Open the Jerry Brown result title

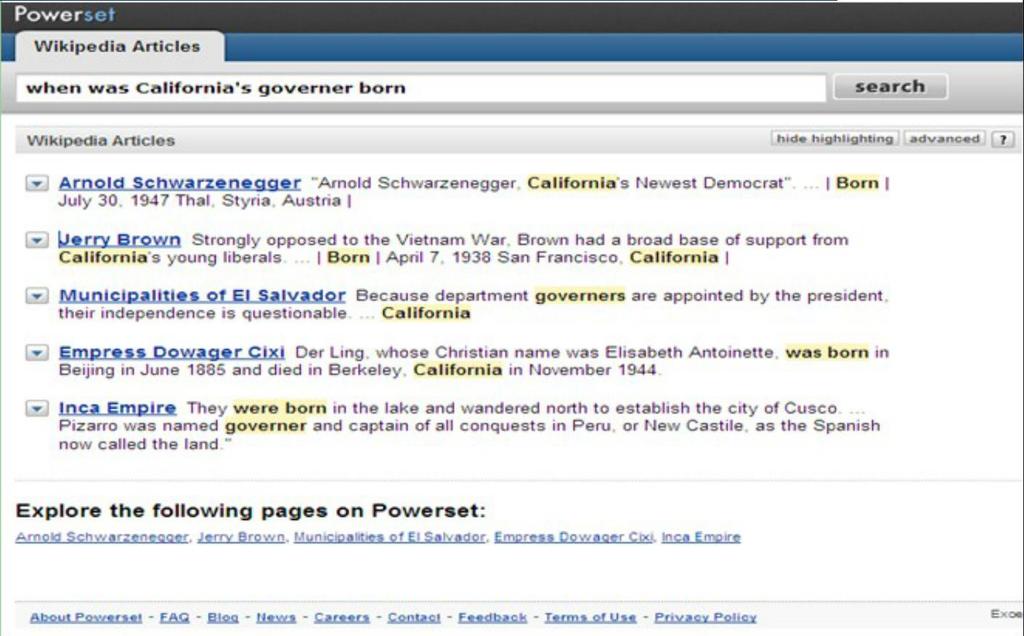click(x=120, y=240)
